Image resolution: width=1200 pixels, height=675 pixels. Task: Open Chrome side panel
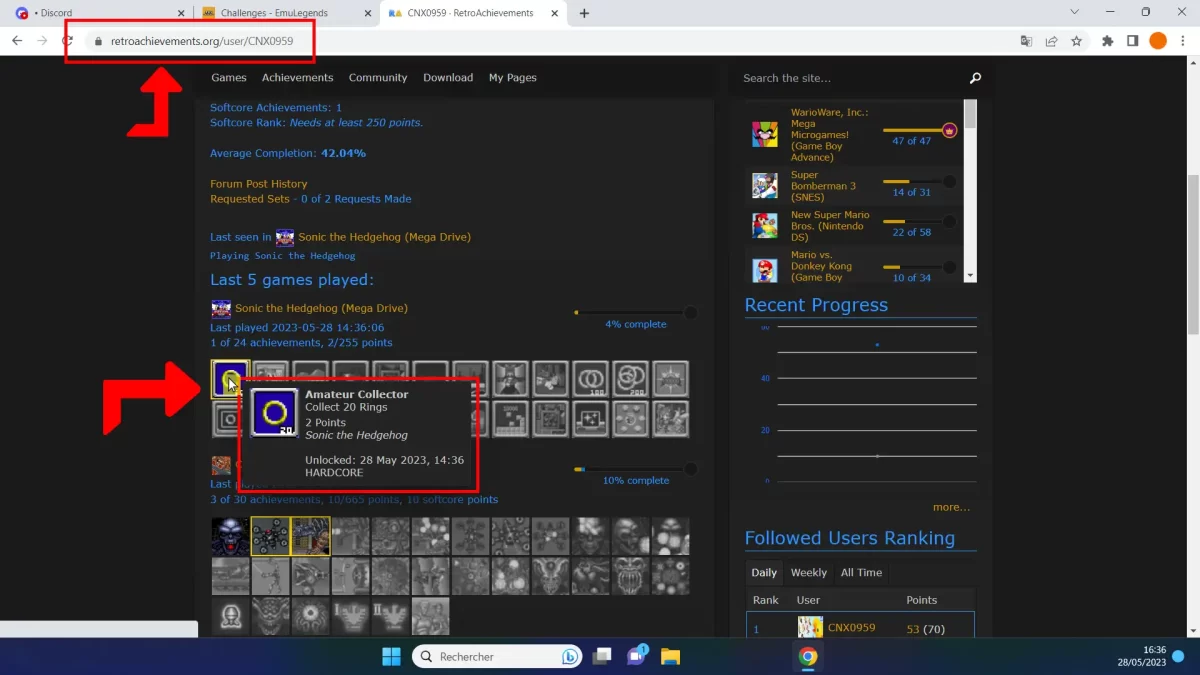(1132, 41)
